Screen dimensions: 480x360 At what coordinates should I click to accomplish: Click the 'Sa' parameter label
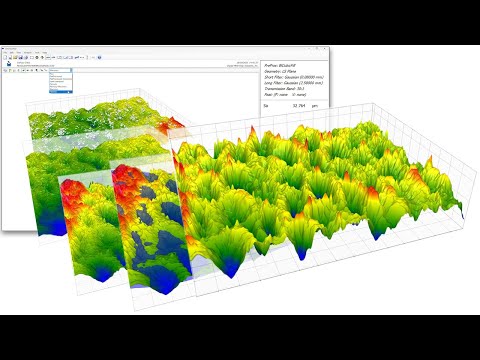click(x=266, y=106)
